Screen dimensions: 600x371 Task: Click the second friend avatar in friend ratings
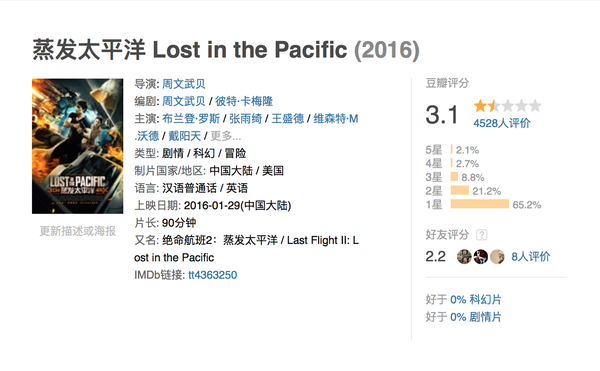click(481, 256)
